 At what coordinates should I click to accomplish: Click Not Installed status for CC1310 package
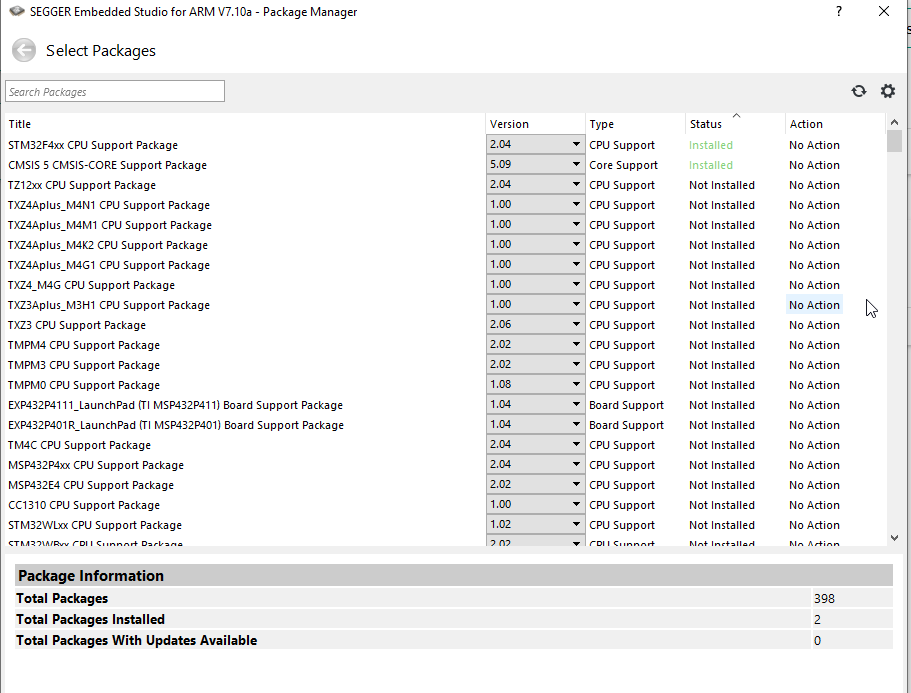point(722,505)
